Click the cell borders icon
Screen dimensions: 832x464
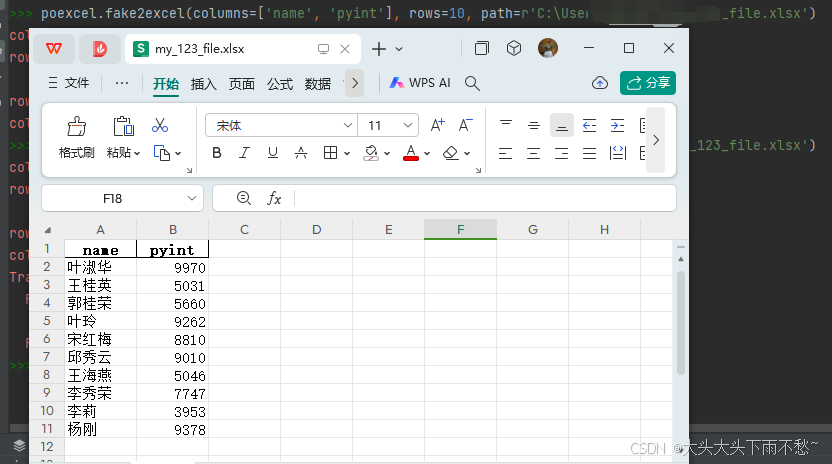click(x=330, y=153)
